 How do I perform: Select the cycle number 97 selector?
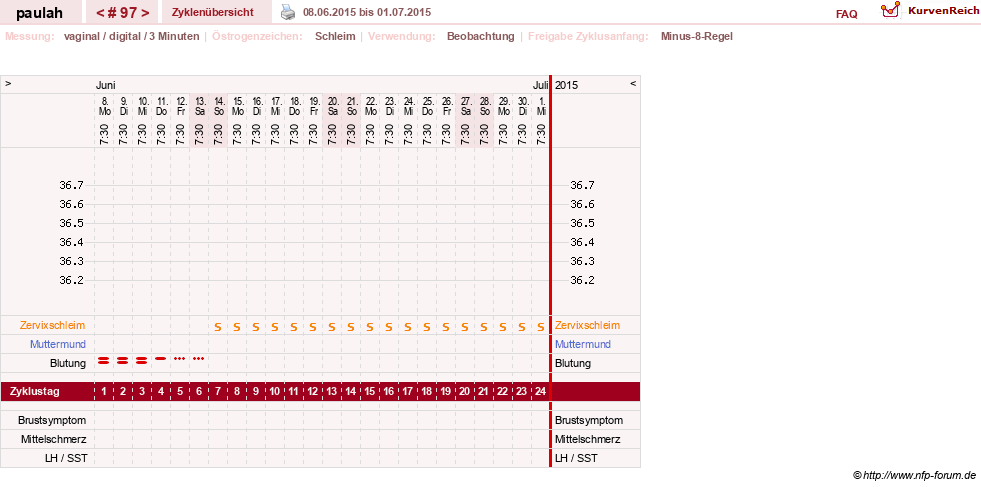[x=123, y=13]
